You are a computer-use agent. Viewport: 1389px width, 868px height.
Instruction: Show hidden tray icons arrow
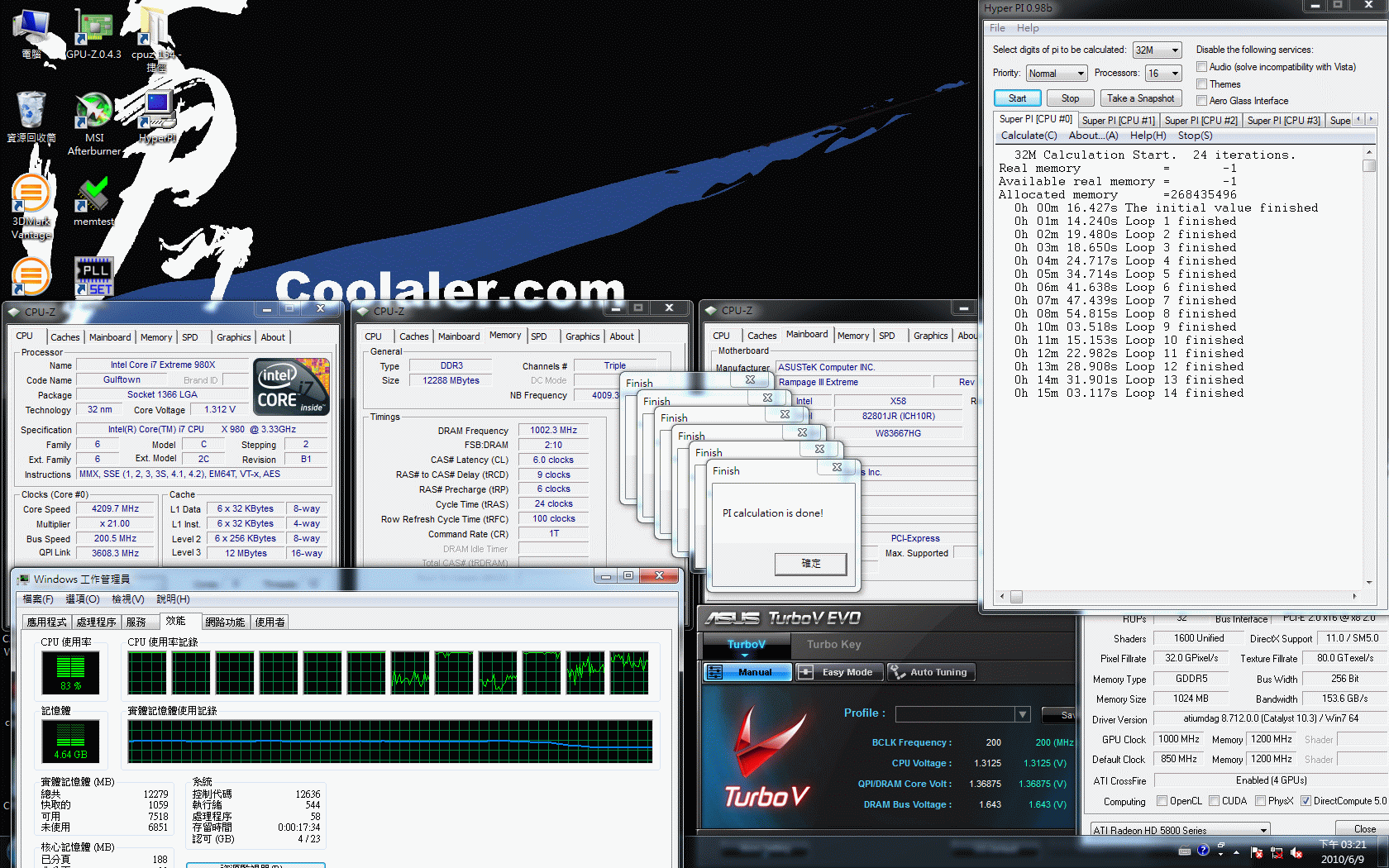click(1237, 851)
